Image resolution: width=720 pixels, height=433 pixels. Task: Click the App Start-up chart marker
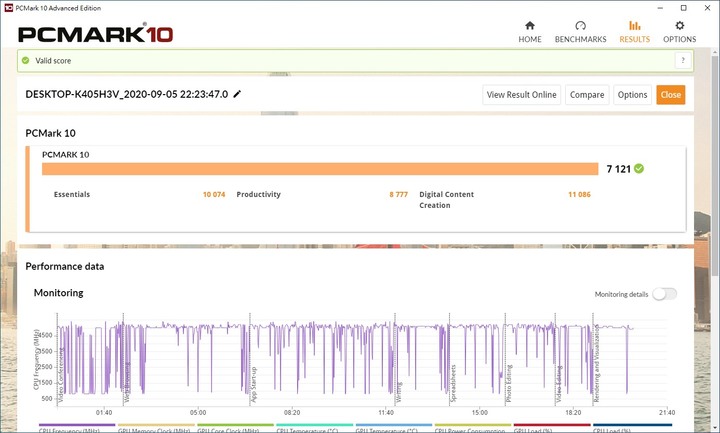[x=253, y=385]
